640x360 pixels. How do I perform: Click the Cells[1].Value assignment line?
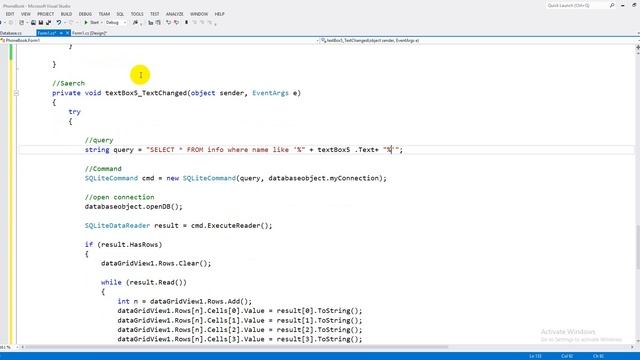(240, 320)
